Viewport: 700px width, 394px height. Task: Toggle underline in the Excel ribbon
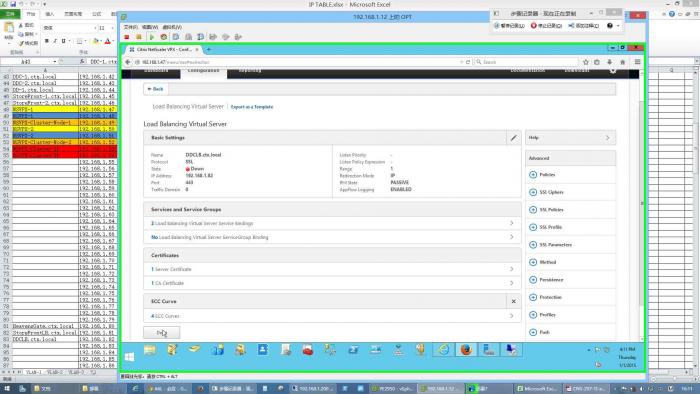(63, 41)
